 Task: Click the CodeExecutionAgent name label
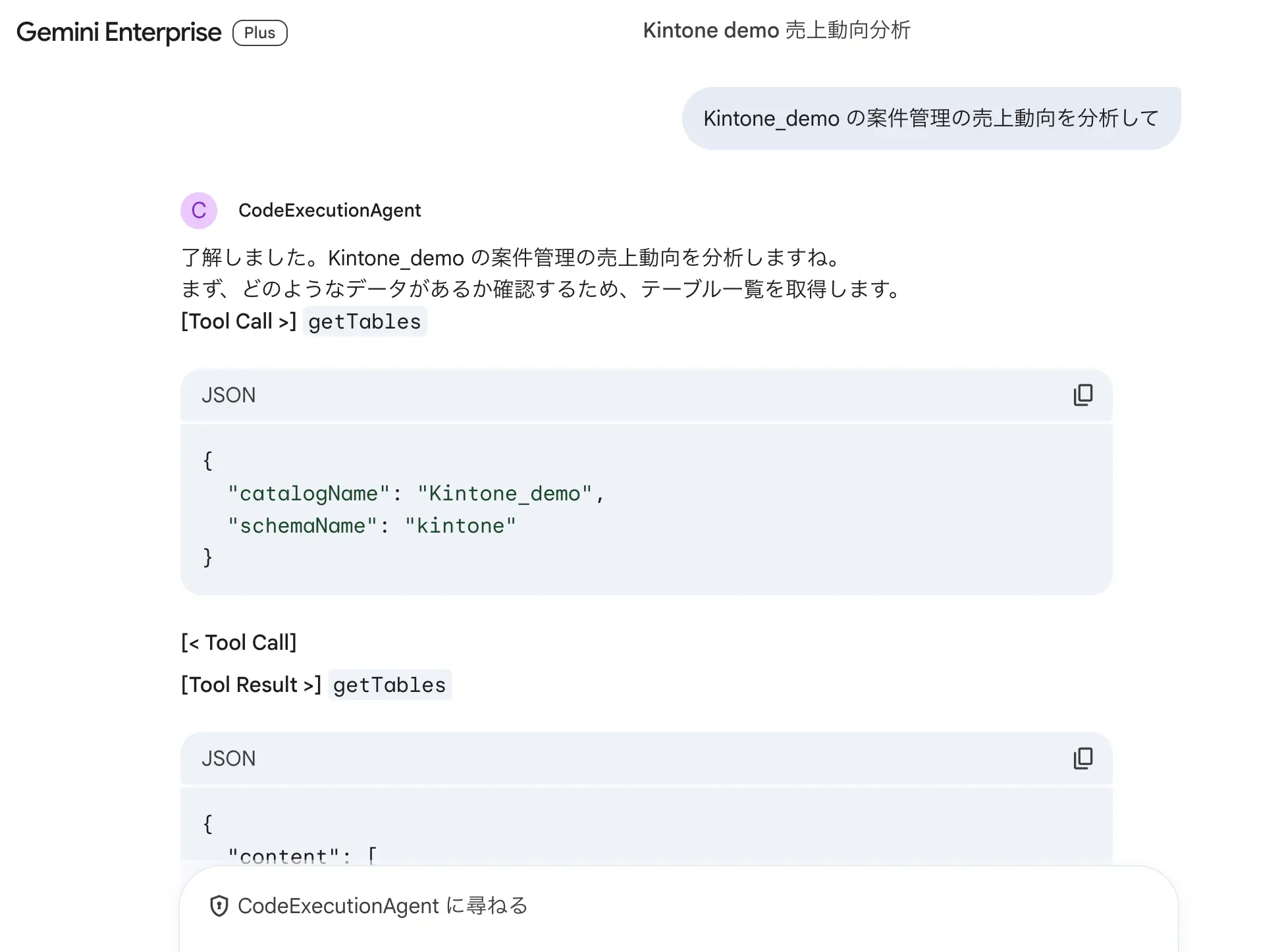(x=330, y=211)
